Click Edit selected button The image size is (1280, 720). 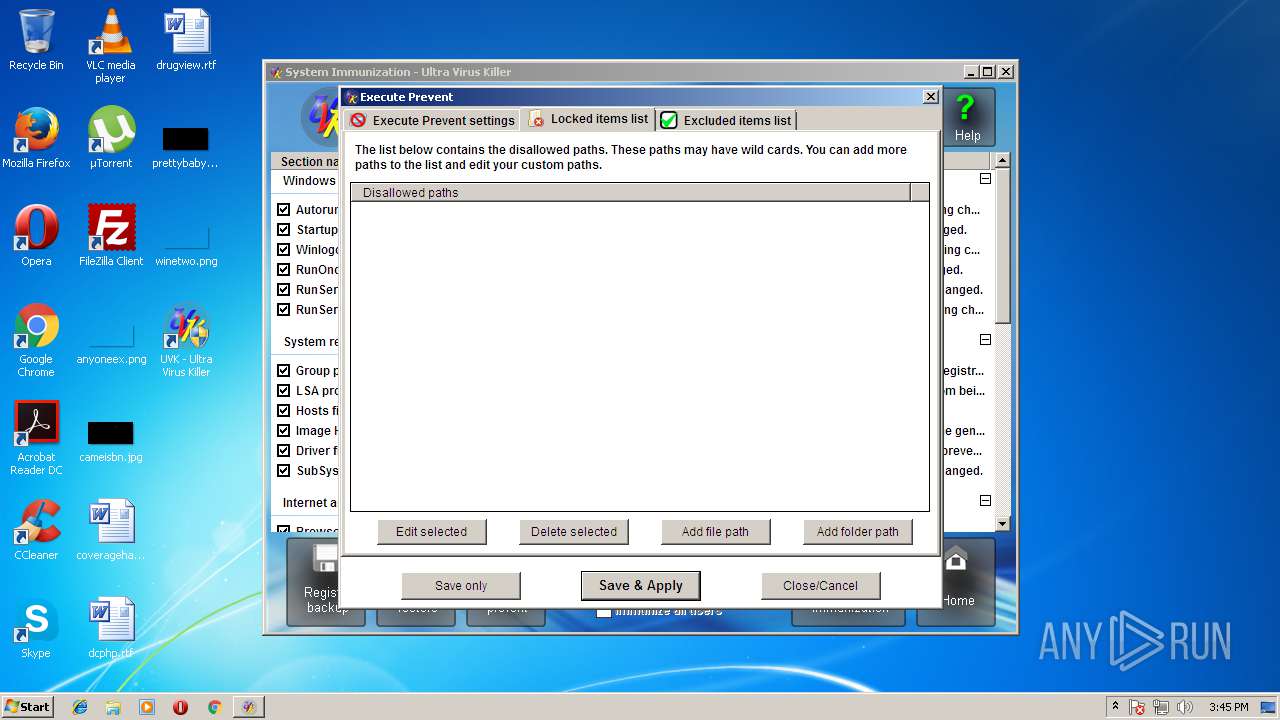pyautogui.click(x=432, y=532)
